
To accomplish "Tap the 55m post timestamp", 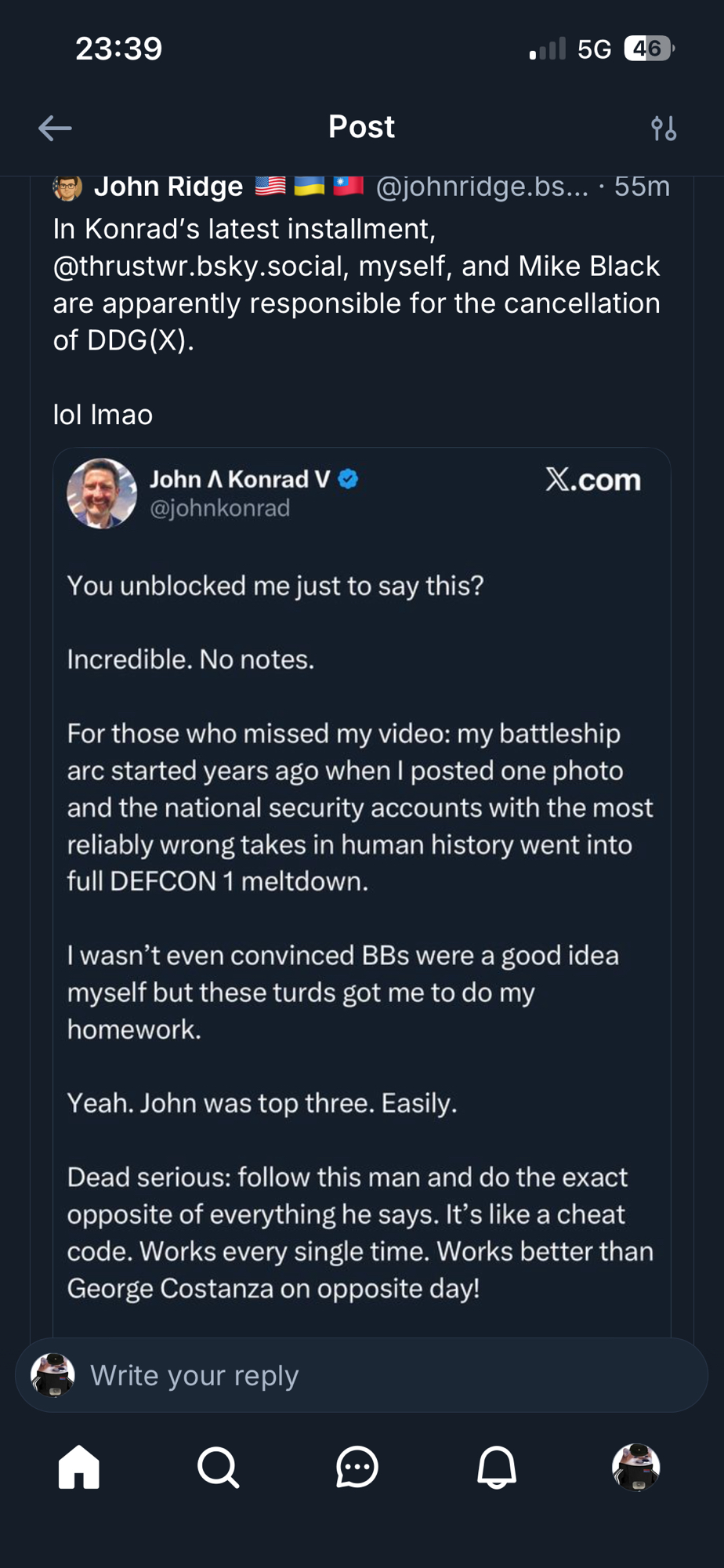I will pyautogui.click(x=642, y=187).
